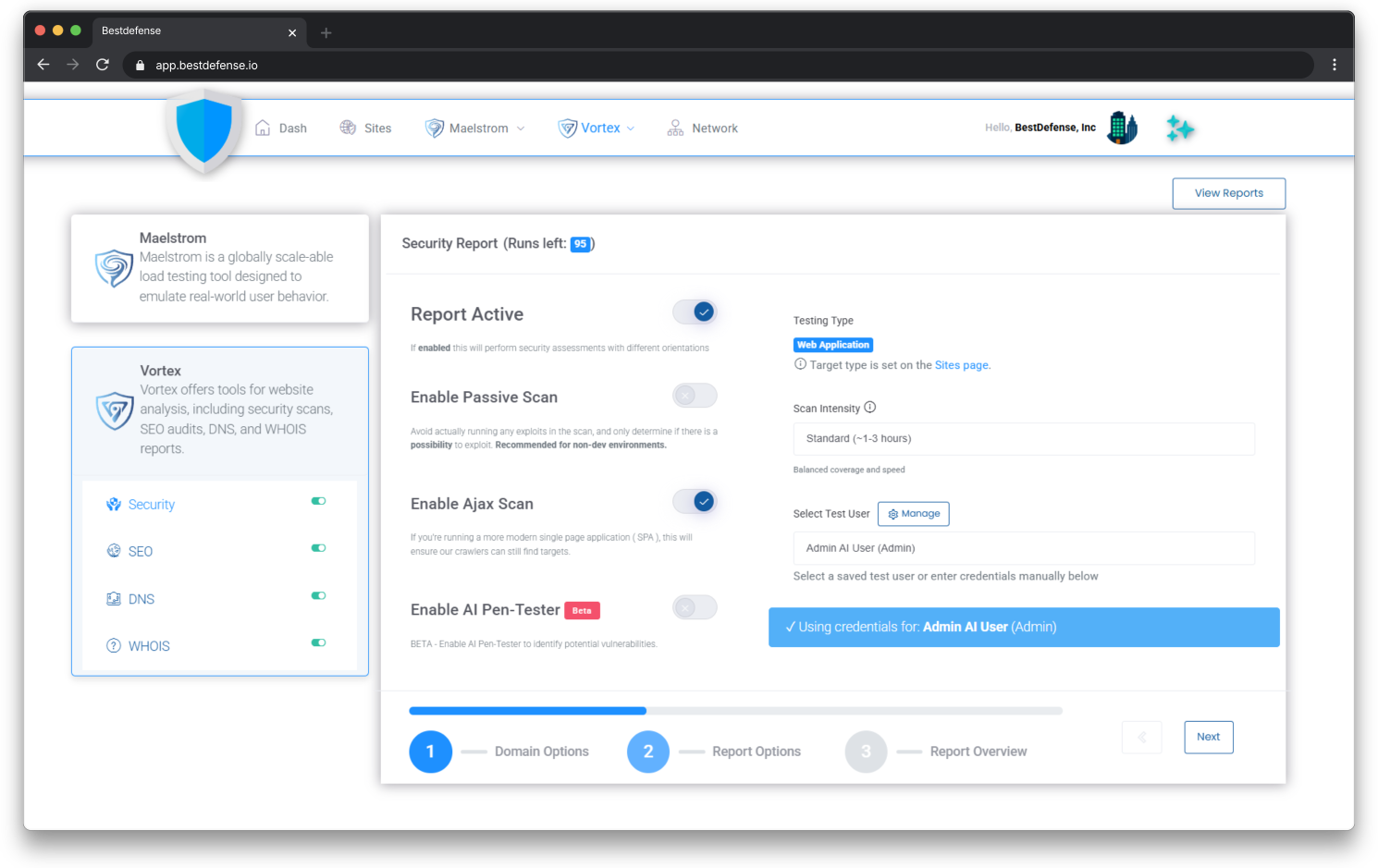1378x868 pixels.
Task: Toggle off the Security scan in the Vortex panel
Action: point(318,500)
